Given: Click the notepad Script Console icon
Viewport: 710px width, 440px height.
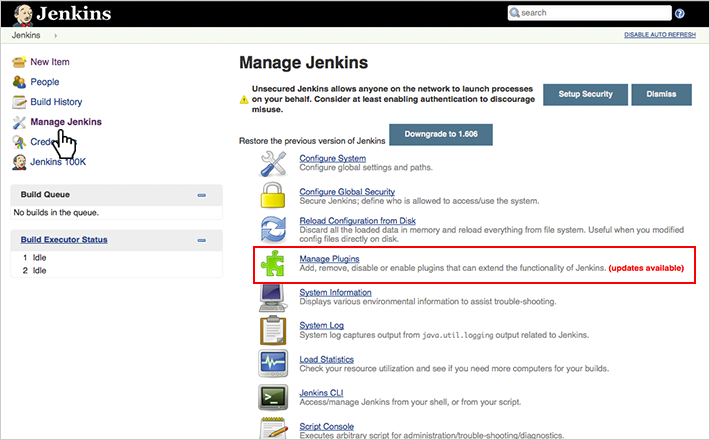Looking at the screenshot, I should pyautogui.click(x=273, y=428).
